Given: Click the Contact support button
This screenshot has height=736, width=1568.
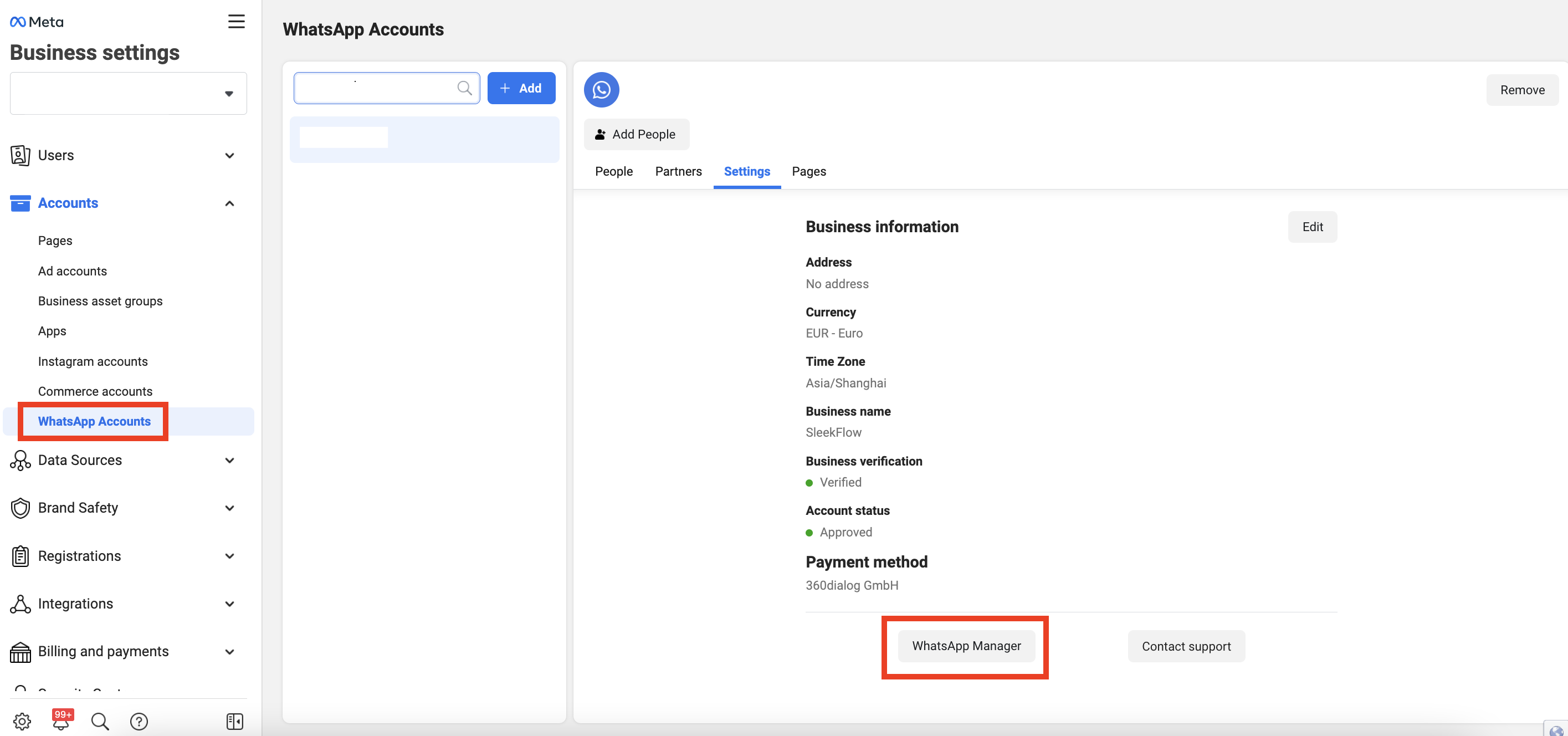Looking at the screenshot, I should pos(1186,647).
